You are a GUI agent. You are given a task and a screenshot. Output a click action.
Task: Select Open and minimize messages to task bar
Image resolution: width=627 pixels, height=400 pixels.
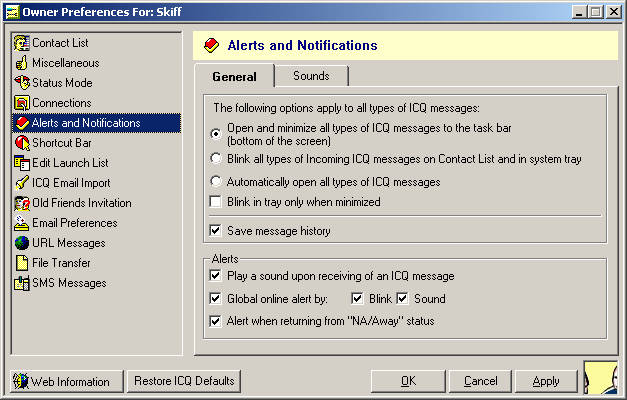coord(216,134)
